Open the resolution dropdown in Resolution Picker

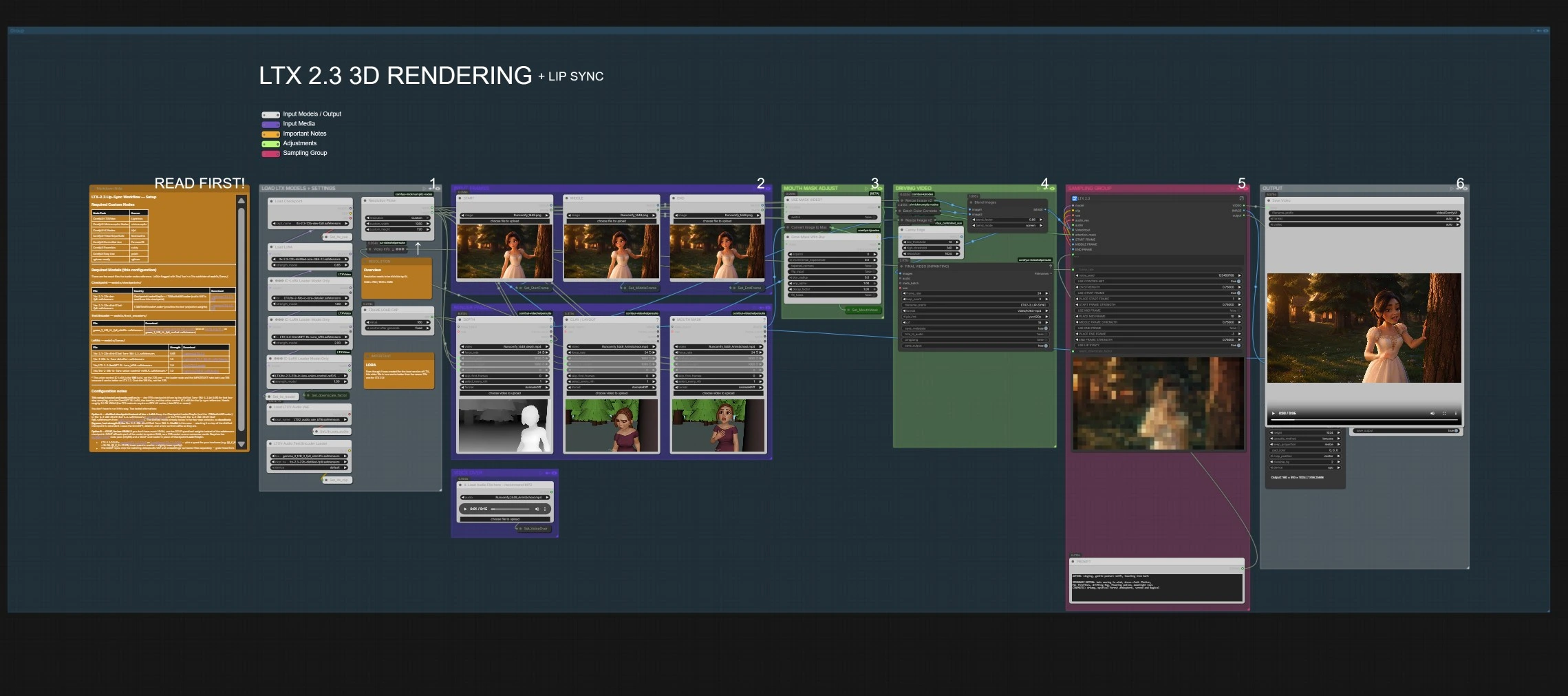pyautogui.click(x=398, y=218)
